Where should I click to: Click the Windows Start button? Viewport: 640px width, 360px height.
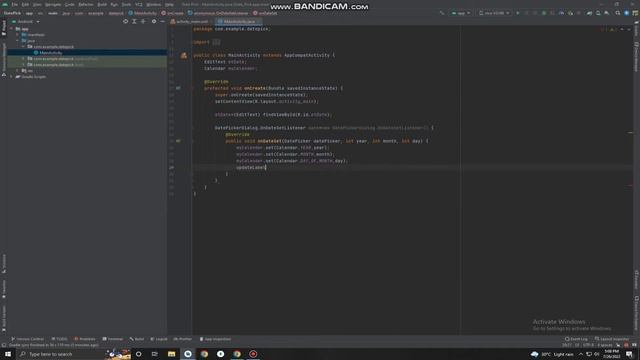click(x=8, y=354)
